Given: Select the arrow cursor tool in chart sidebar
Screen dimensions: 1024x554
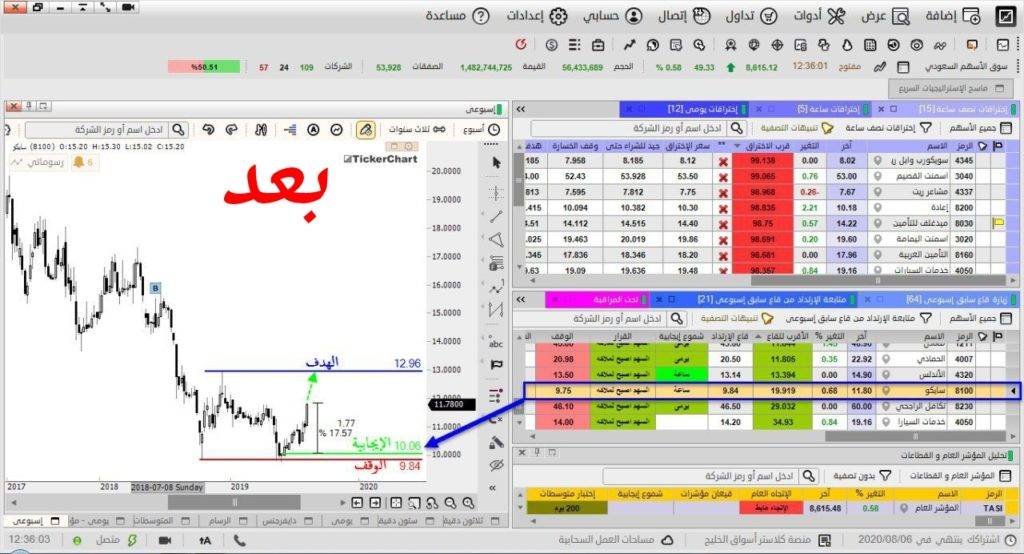Looking at the screenshot, I should pos(496,162).
